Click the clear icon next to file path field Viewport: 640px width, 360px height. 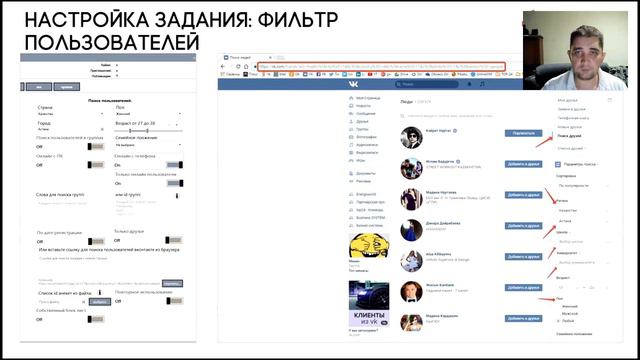coord(84,302)
